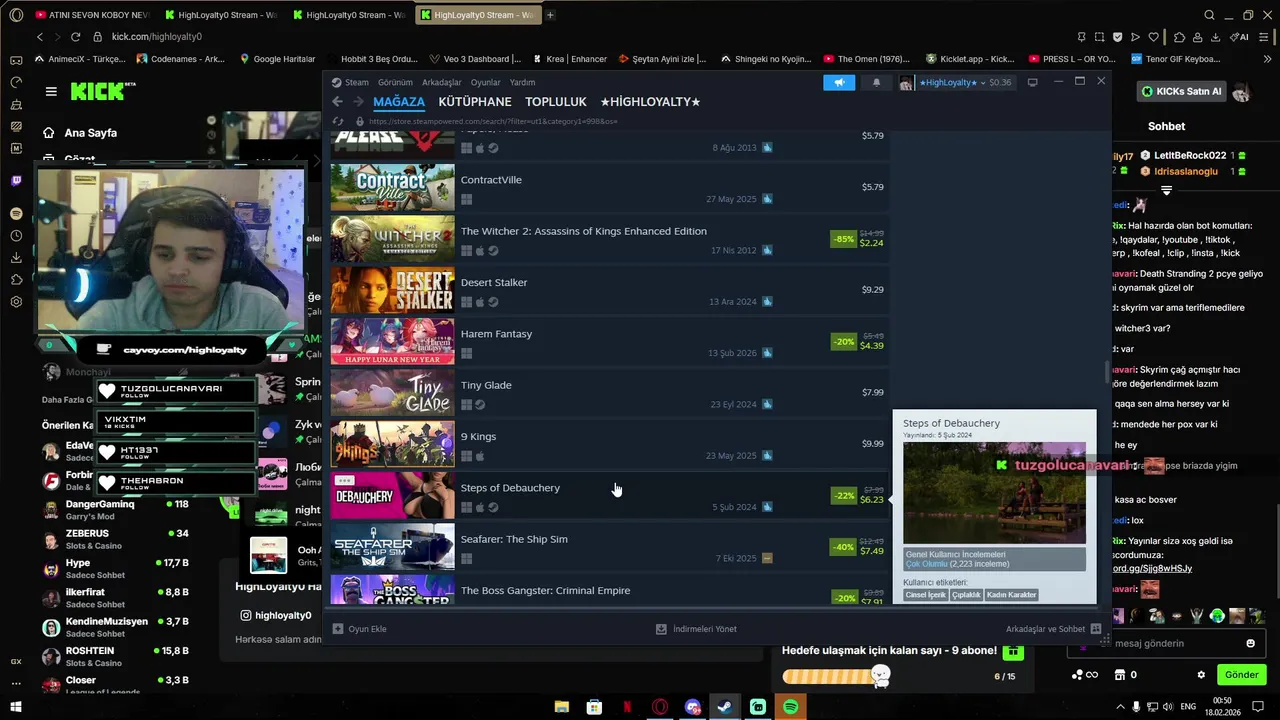Click KICKs Satın Al button

click(x=1182, y=91)
